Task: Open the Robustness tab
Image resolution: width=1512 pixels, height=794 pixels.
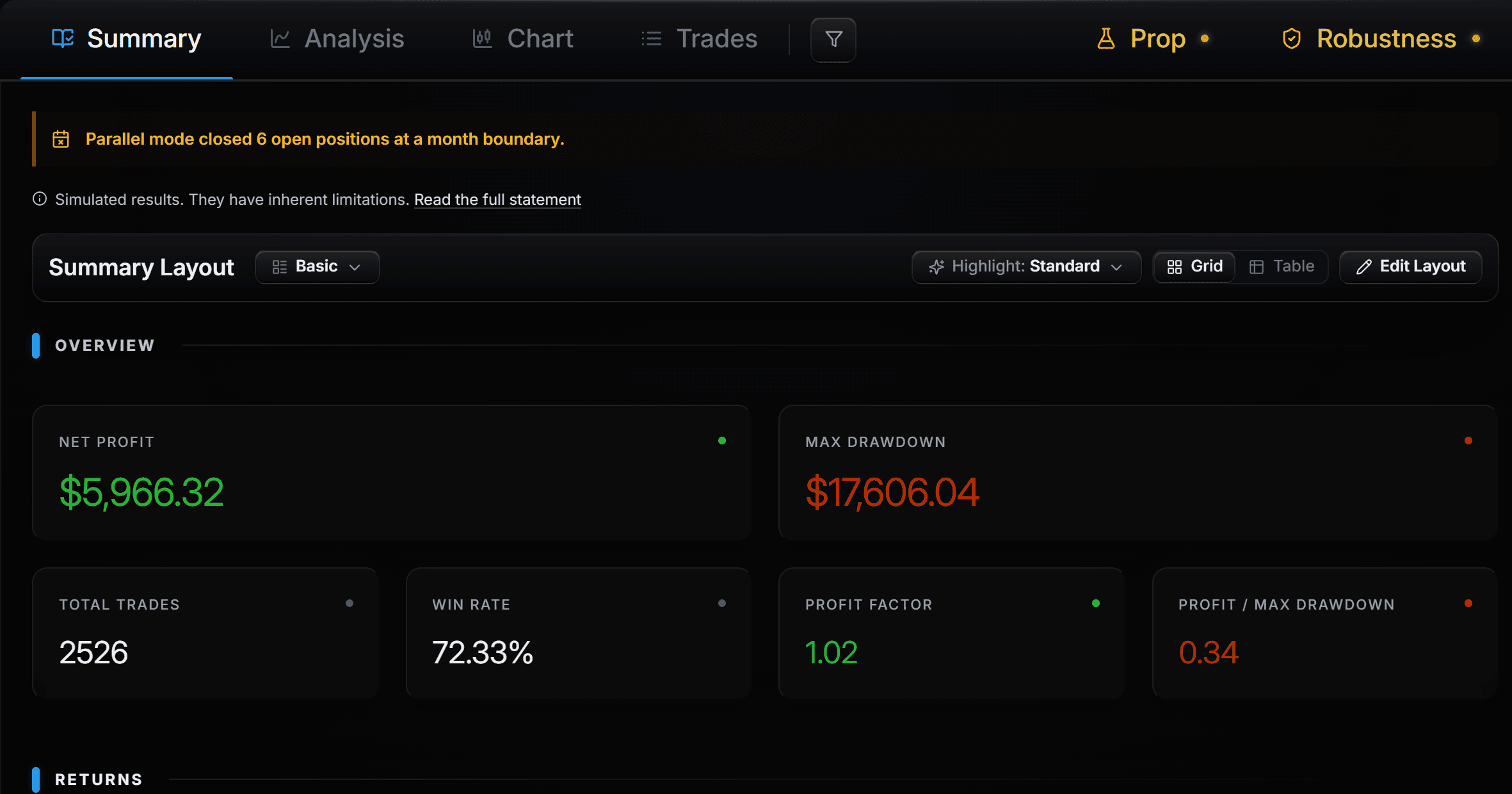Action: 1382,39
